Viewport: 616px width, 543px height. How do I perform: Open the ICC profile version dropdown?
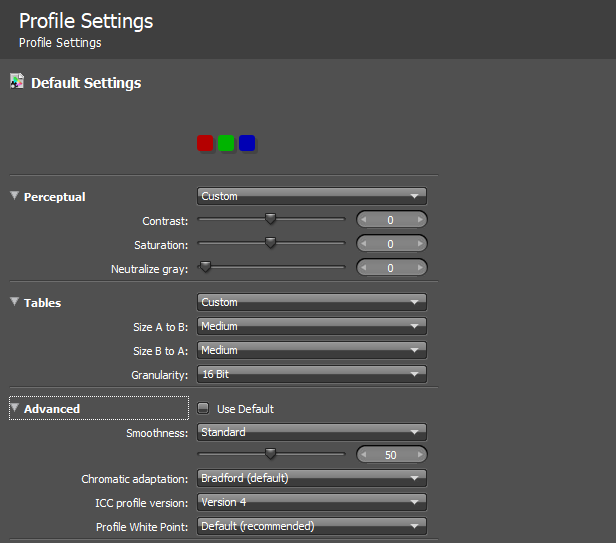click(312, 502)
